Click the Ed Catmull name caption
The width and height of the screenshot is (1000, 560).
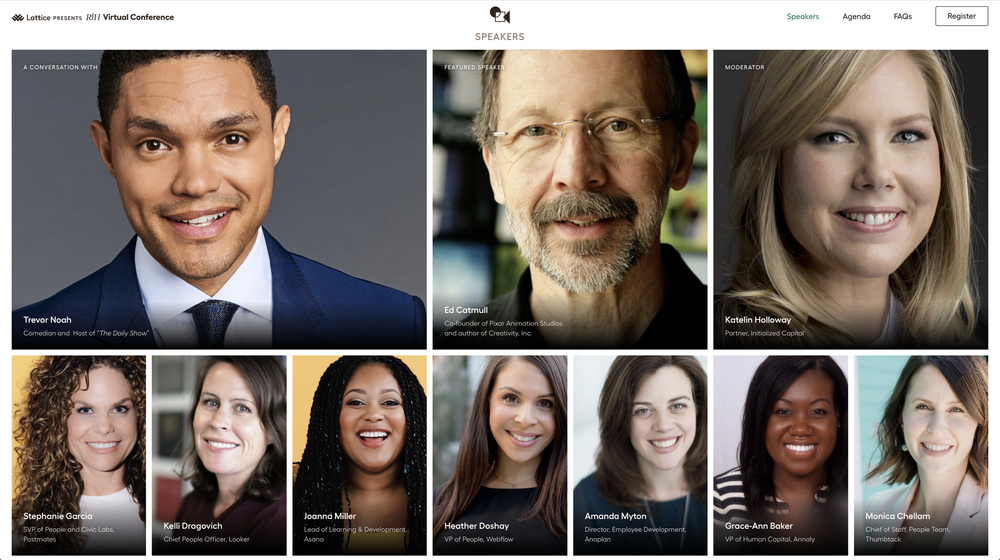[466, 310]
